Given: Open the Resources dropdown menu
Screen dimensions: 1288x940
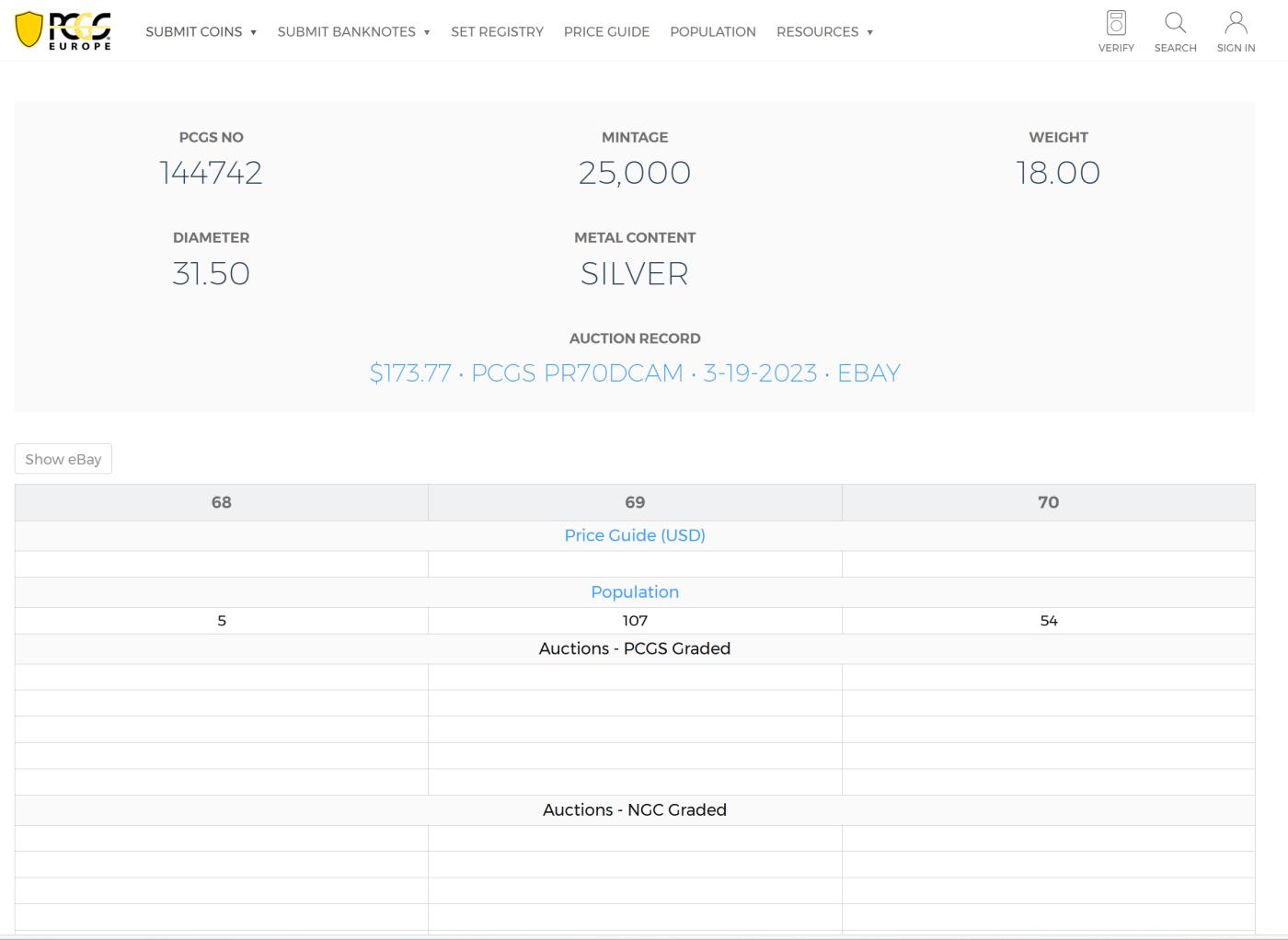Looking at the screenshot, I should [x=824, y=32].
